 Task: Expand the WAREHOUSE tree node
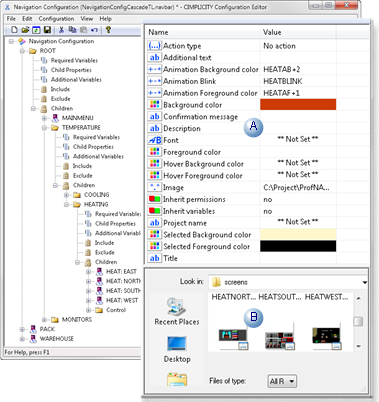22,339
